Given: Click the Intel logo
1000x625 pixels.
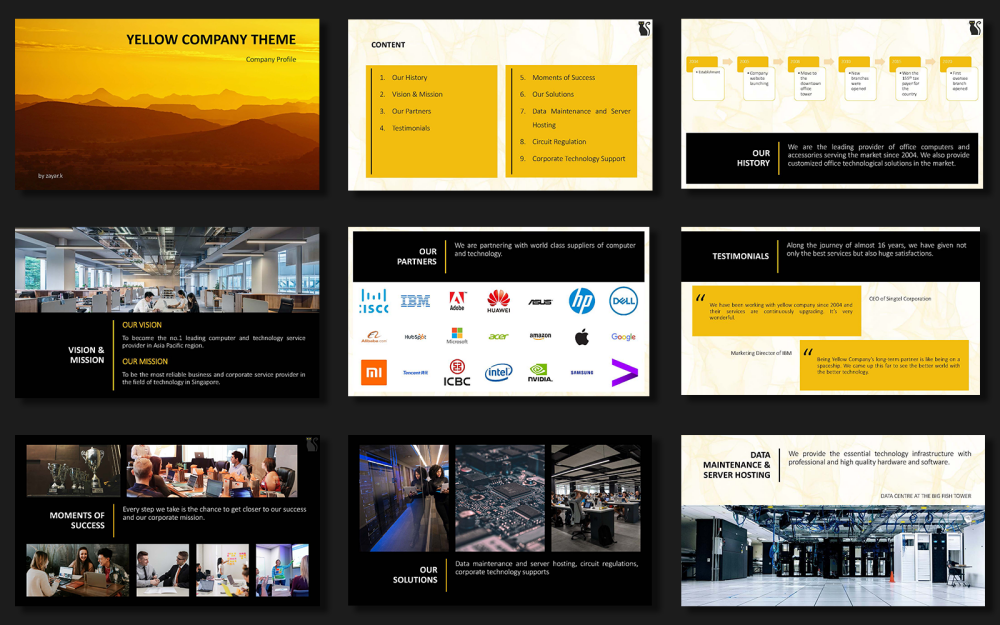Looking at the screenshot, I should 498,372.
